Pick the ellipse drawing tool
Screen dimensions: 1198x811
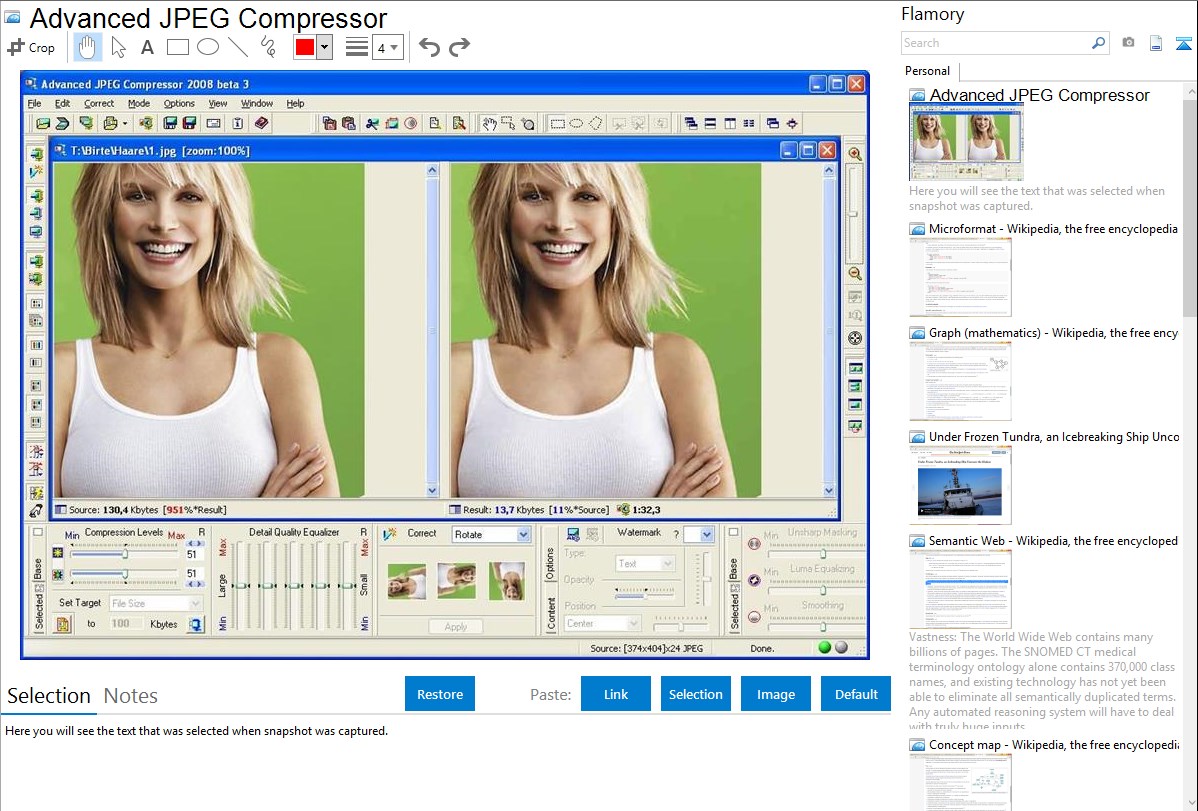[x=208, y=47]
